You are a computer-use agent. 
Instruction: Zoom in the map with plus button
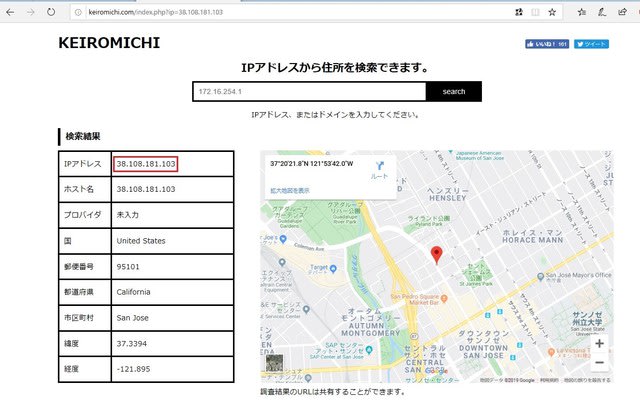pyautogui.click(x=599, y=344)
